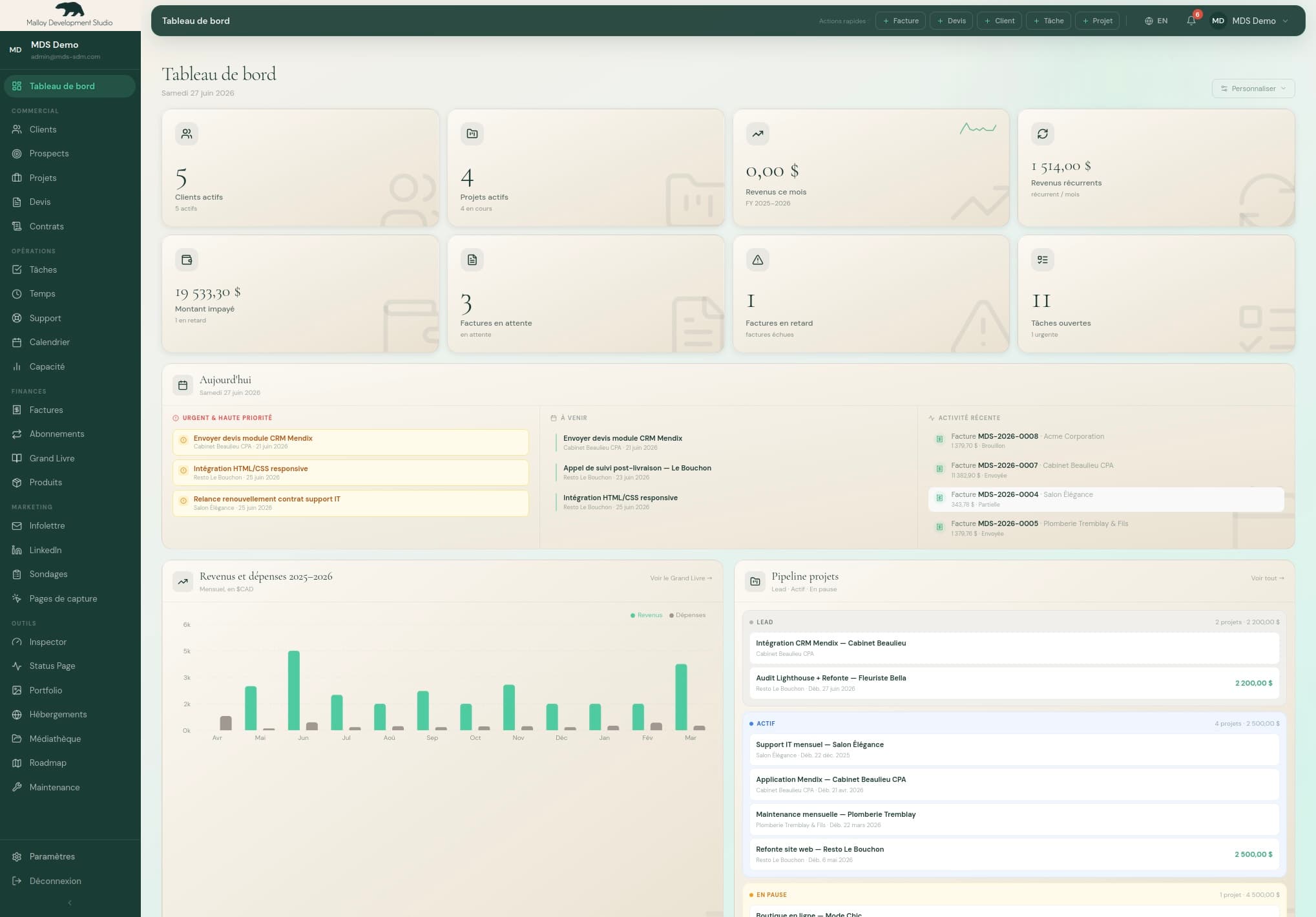Click the Tâches ouvertes checklist icon

1043,260
